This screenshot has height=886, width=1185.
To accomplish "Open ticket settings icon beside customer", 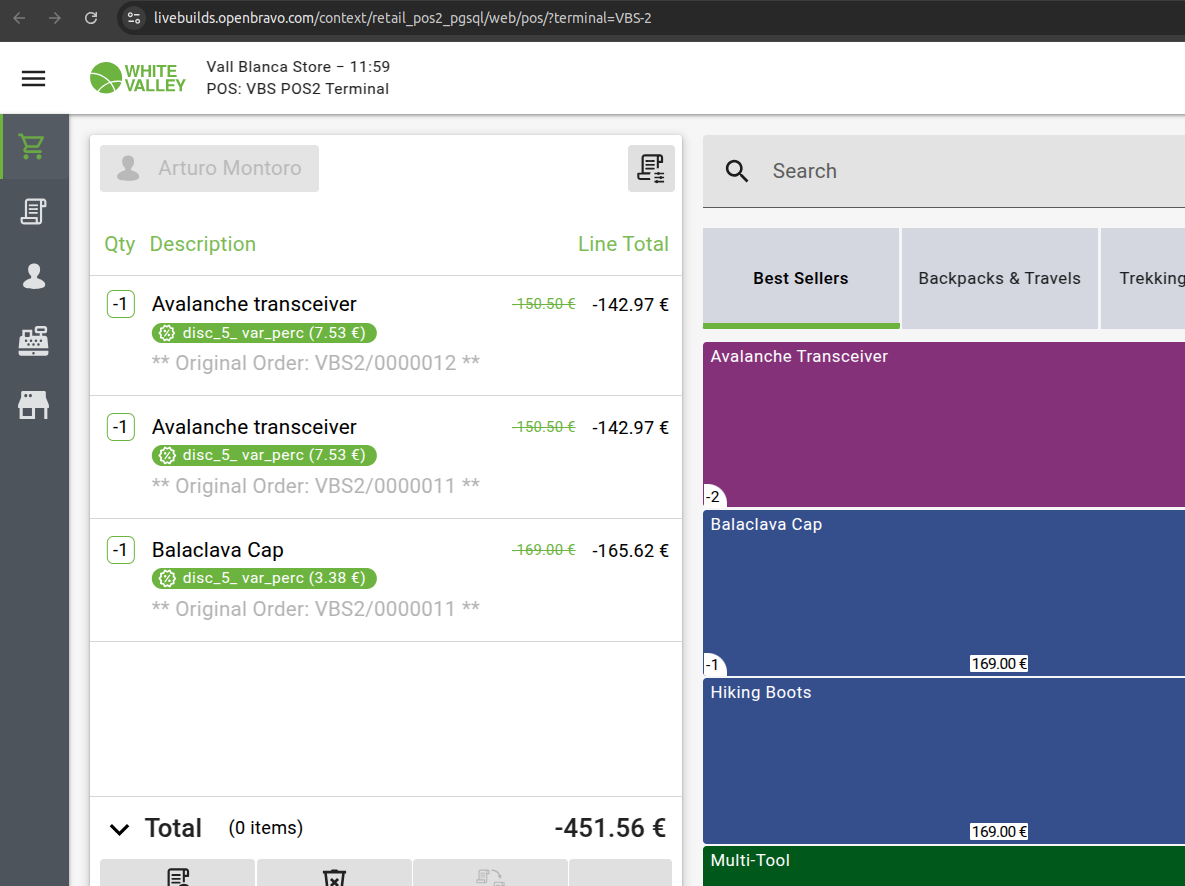I will point(651,168).
